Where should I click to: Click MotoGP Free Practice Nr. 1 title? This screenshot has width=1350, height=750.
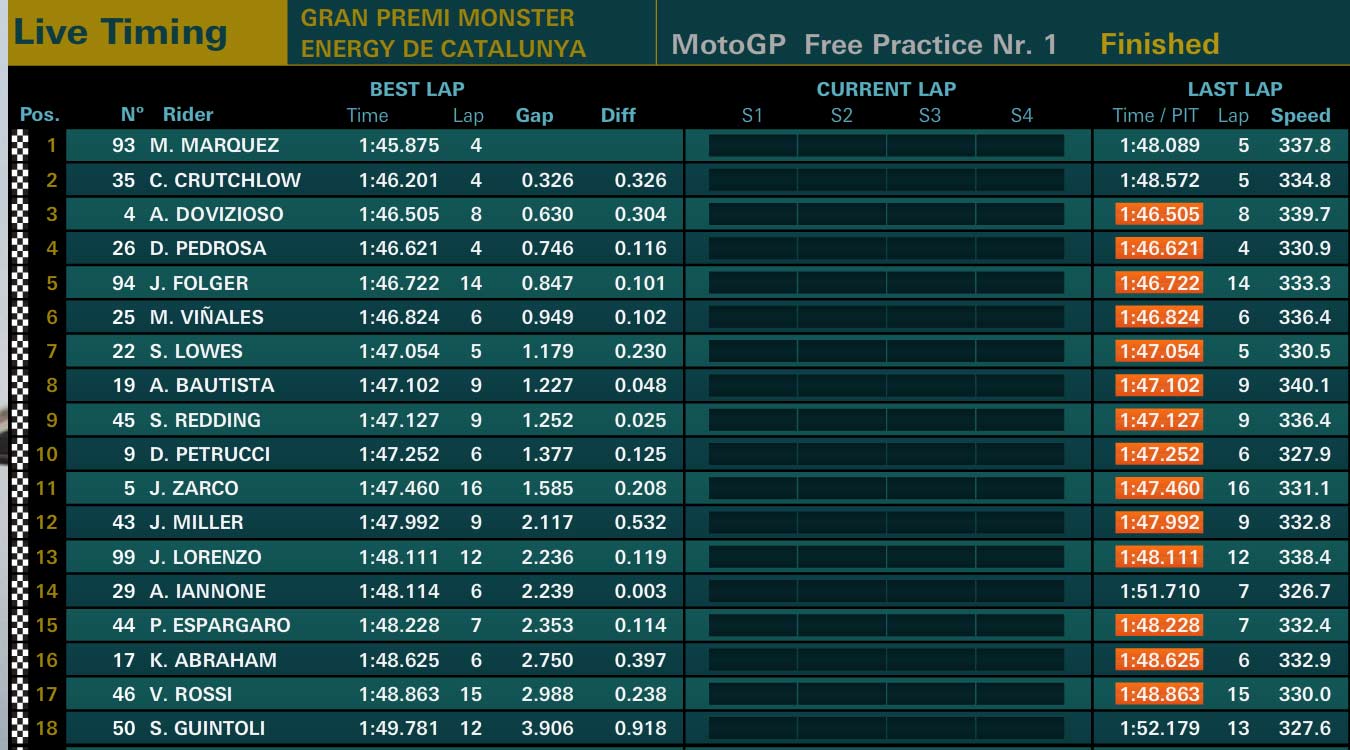tap(864, 44)
